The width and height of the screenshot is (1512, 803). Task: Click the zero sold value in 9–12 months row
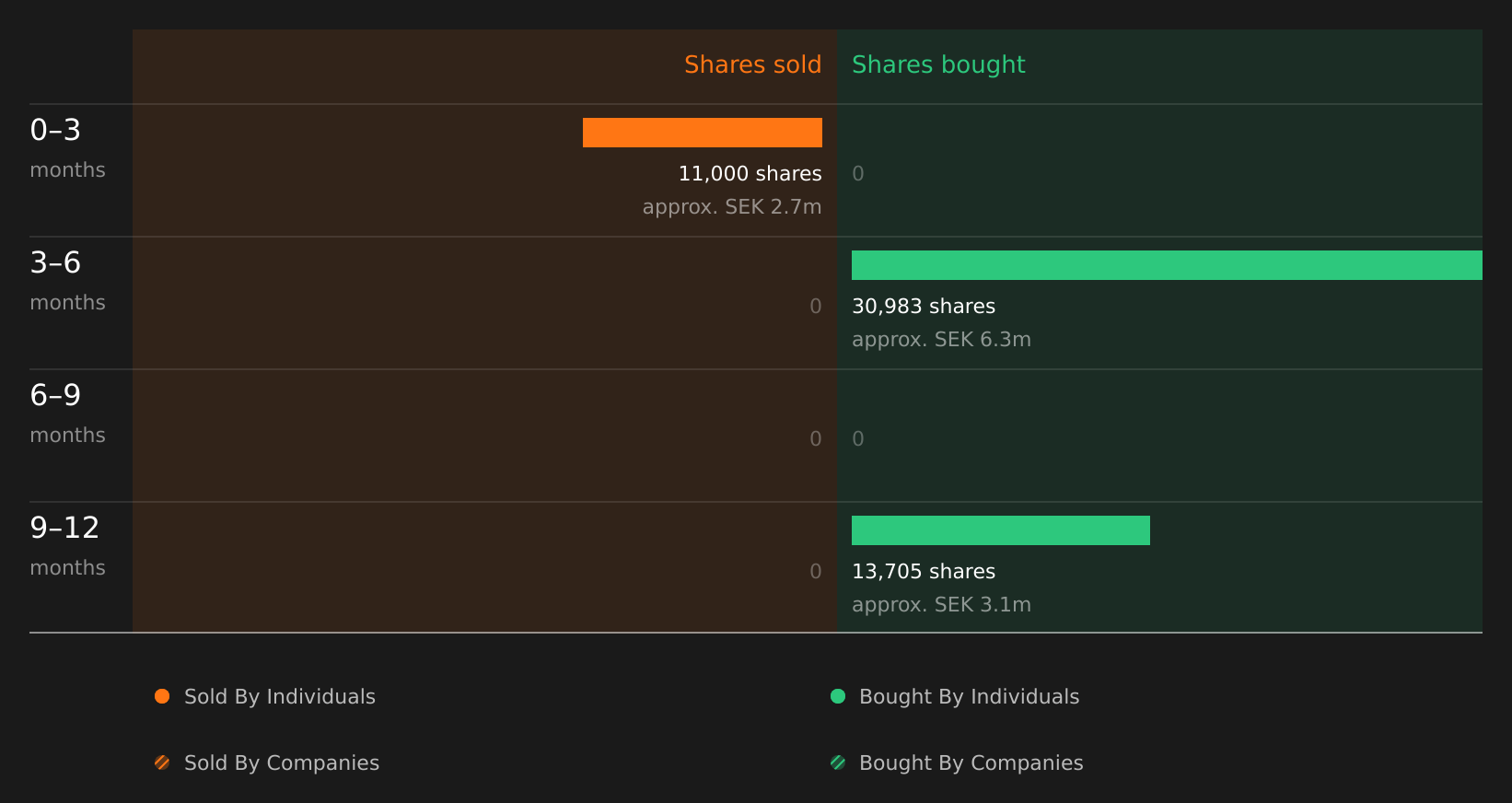[816, 571]
